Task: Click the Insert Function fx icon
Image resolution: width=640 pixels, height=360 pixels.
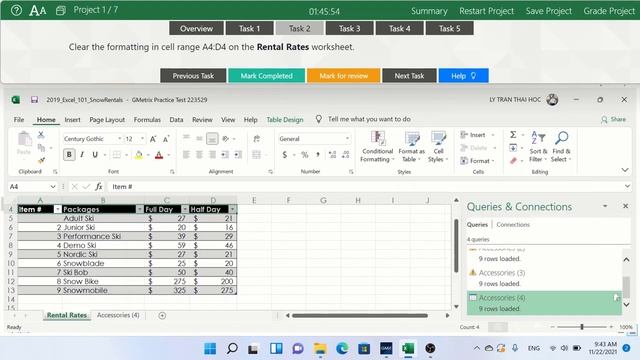Action: (99, 187)
